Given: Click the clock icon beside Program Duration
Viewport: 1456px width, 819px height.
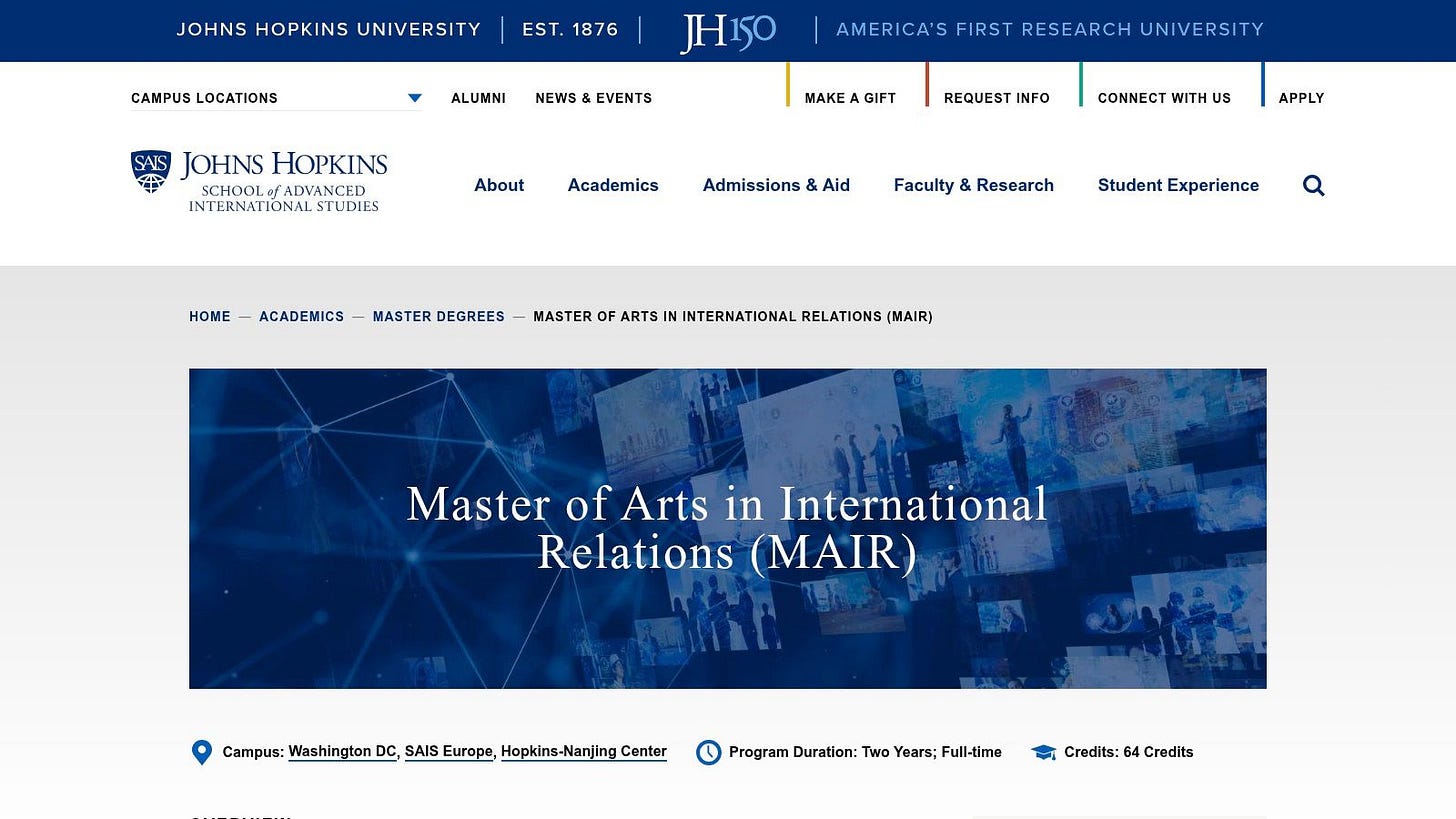Looking at the screenshot, I should [709, 752].
